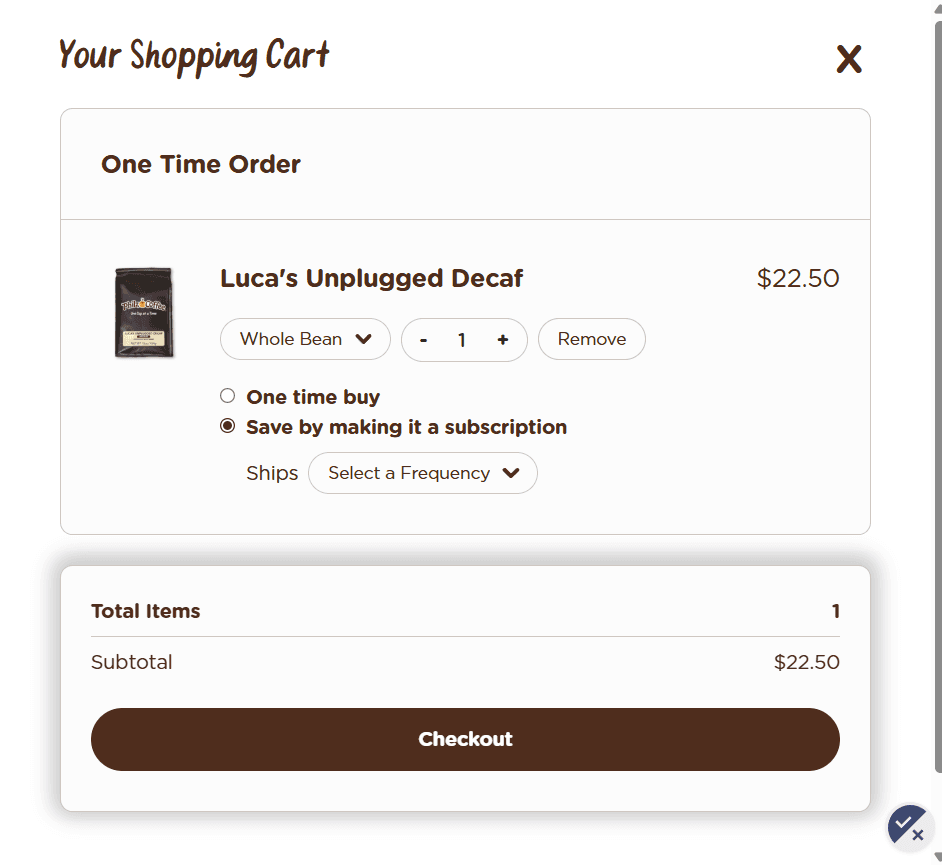Click the 'Save by making it a subscription' label
The image size is (942, 865).
(x=406, y=427)
